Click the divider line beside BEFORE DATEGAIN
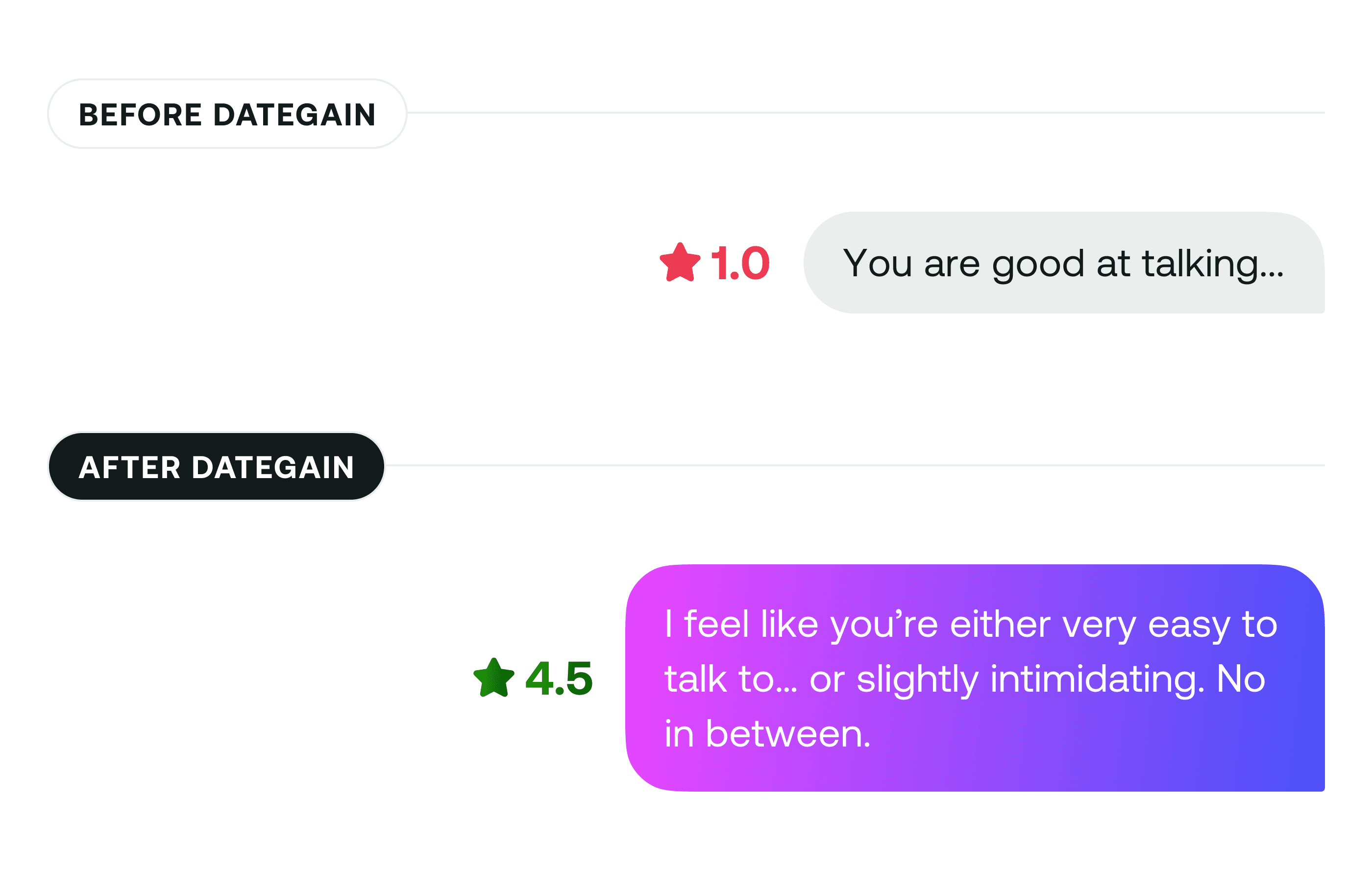The image size is (1372, 870). pyautogui.click(x=866, y=113)
